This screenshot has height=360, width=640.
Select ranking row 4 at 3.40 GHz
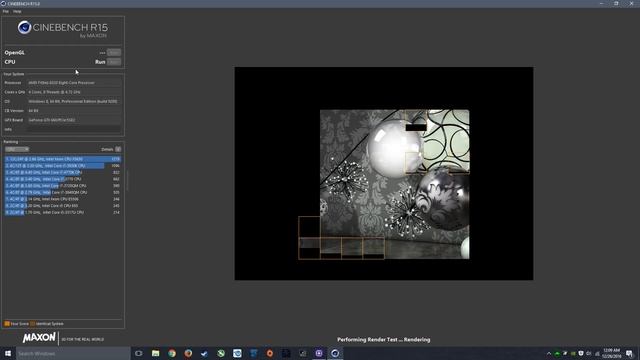[x=63, y=179]
